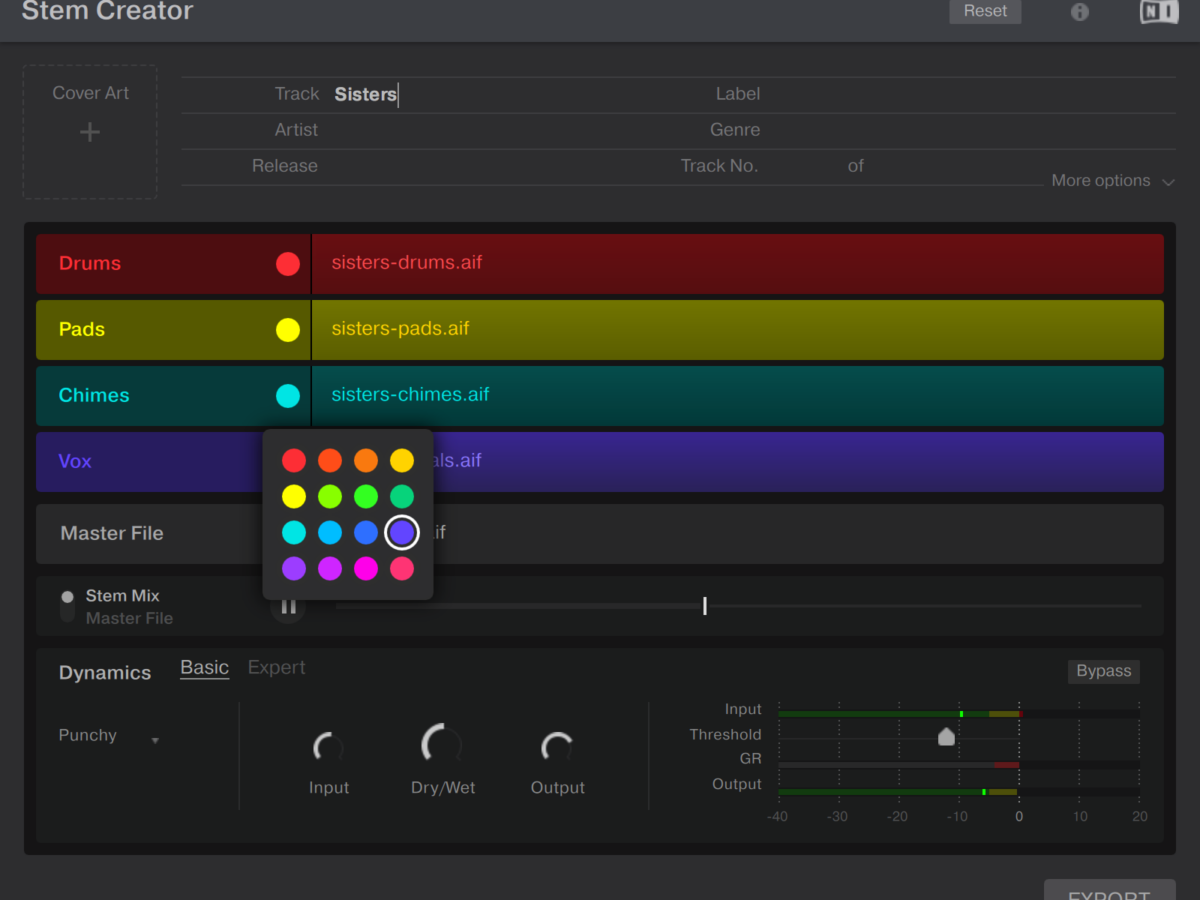This screenshot has height=900, width=1200.
Task: Pause playback with the pause button
Action: click(288, 607)
